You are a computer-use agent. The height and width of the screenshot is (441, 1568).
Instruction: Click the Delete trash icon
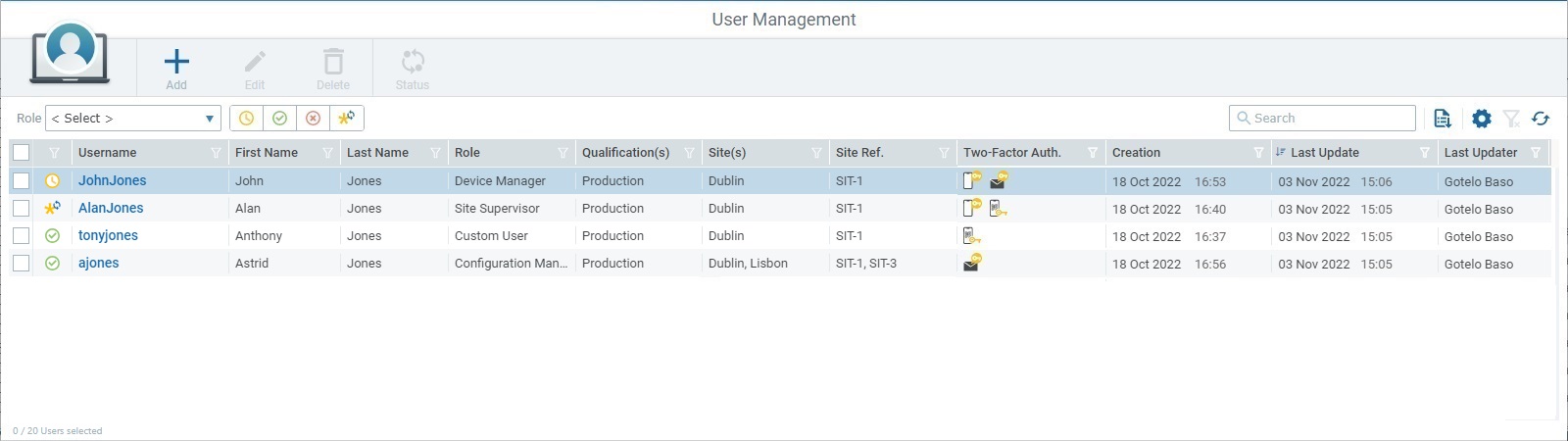[333, 62]
